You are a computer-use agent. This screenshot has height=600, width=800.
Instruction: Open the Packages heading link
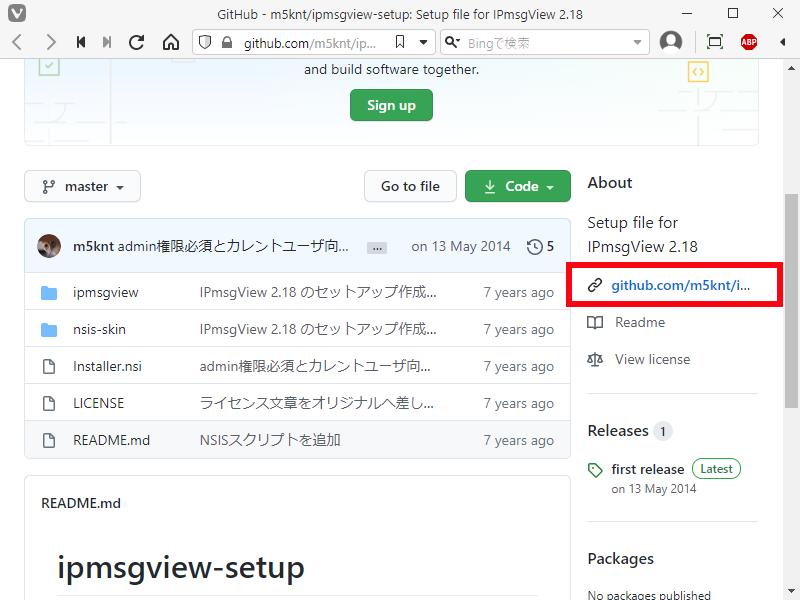pyautogui.click(x=620, y=559)
